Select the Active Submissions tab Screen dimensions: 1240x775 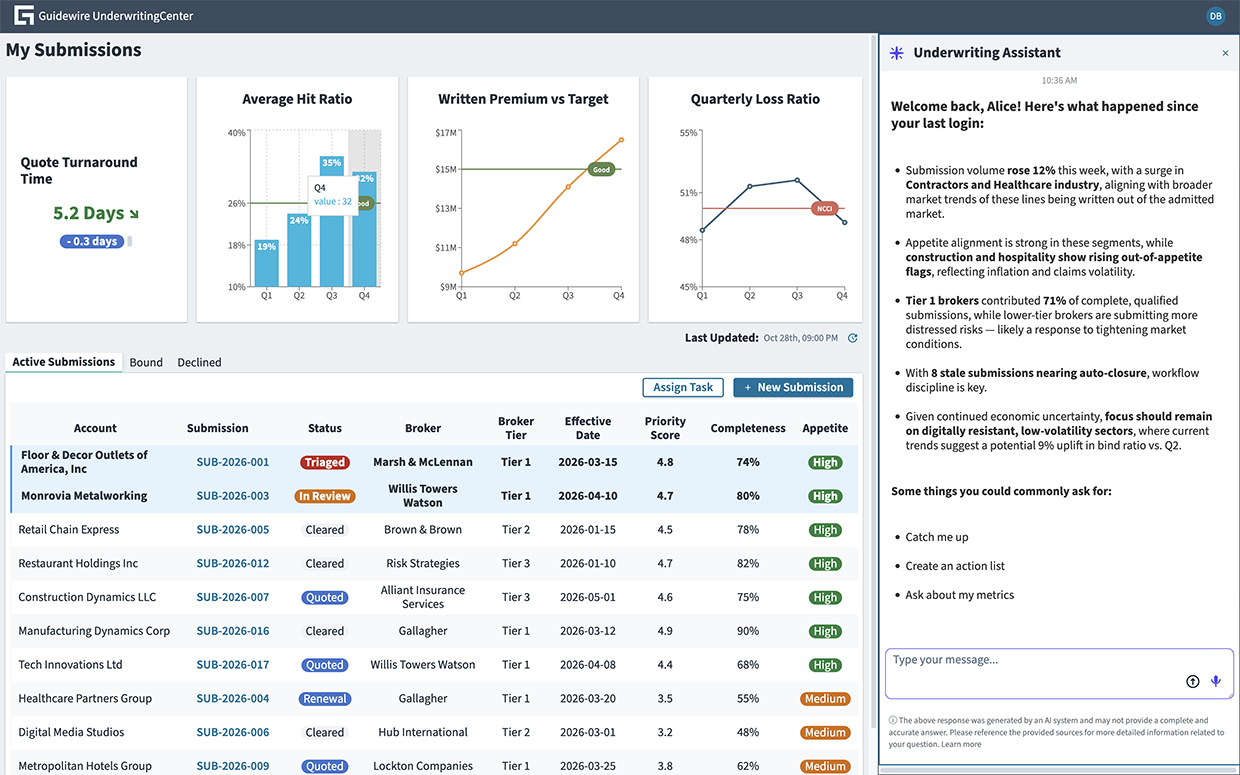(63, 362)
